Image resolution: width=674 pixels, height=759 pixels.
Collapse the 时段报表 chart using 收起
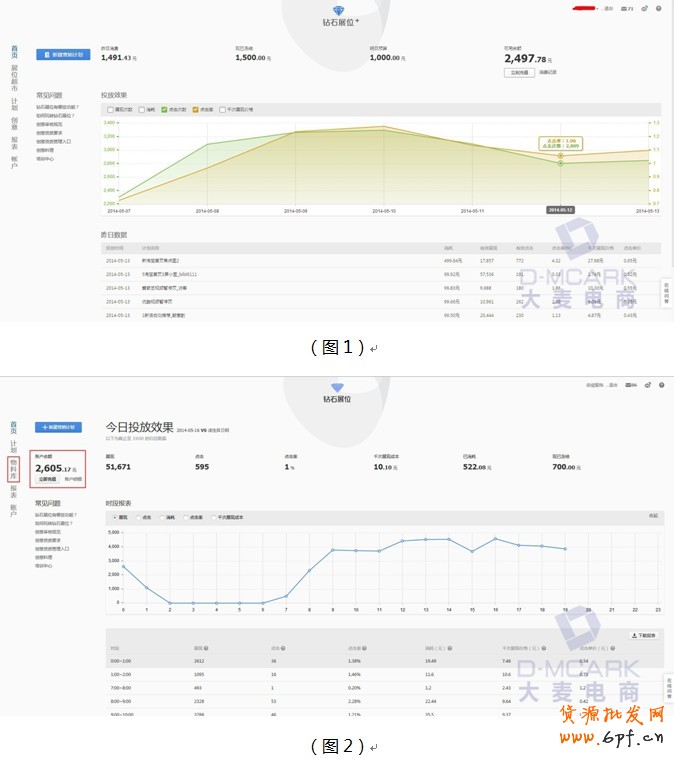(x=653, y=515)
